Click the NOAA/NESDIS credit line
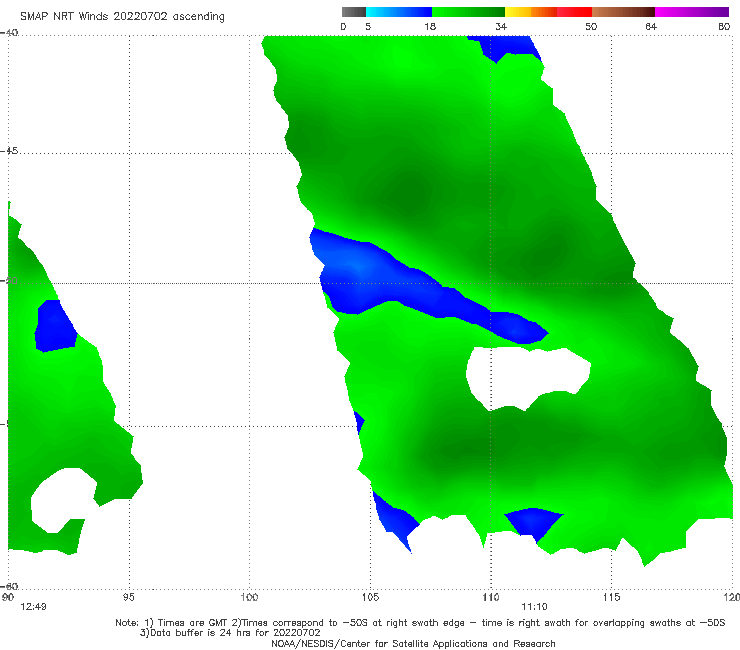740x650 pixels. tap(413, 643)
